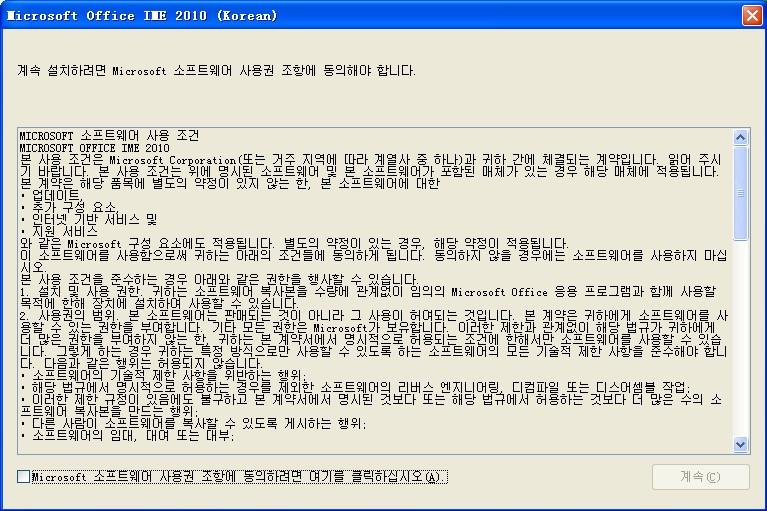This screenshot has width=767, height=511.
Task: Click the '다른 사람이 소프트웨어를 복사할 수' line
Action: tap(193, 423)
